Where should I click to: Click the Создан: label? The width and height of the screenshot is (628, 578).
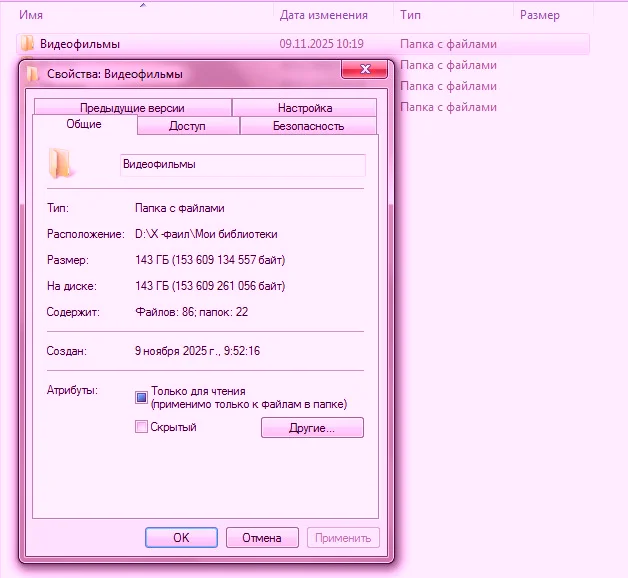pos(66,351)
